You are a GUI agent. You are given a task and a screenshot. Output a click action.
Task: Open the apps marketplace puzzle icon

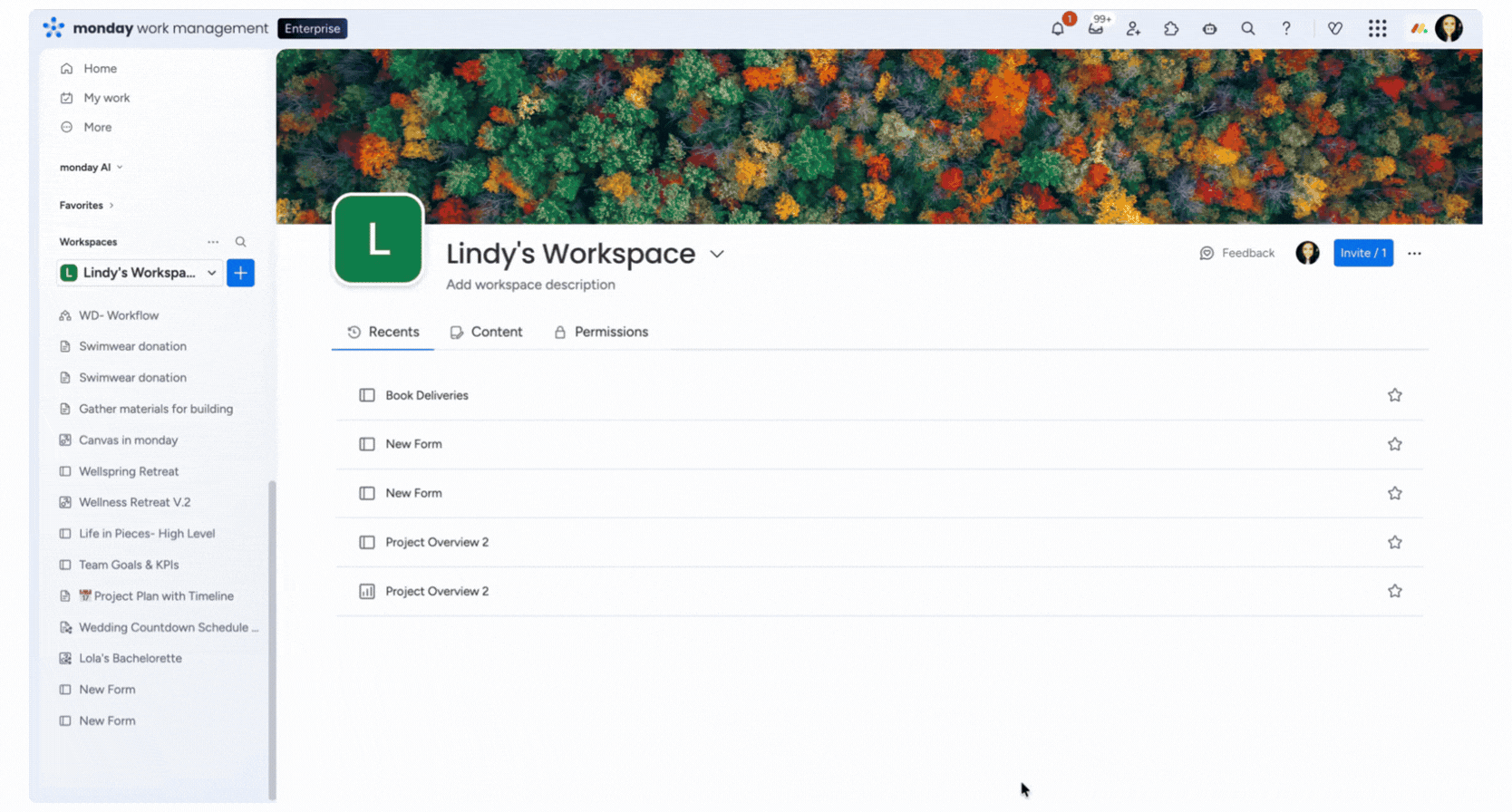click(x=1171, y=29)
